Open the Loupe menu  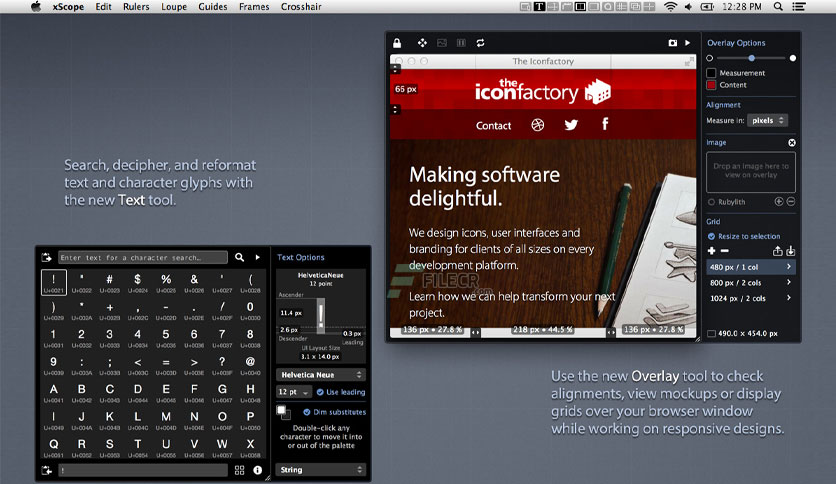click(x=174, y=7)
